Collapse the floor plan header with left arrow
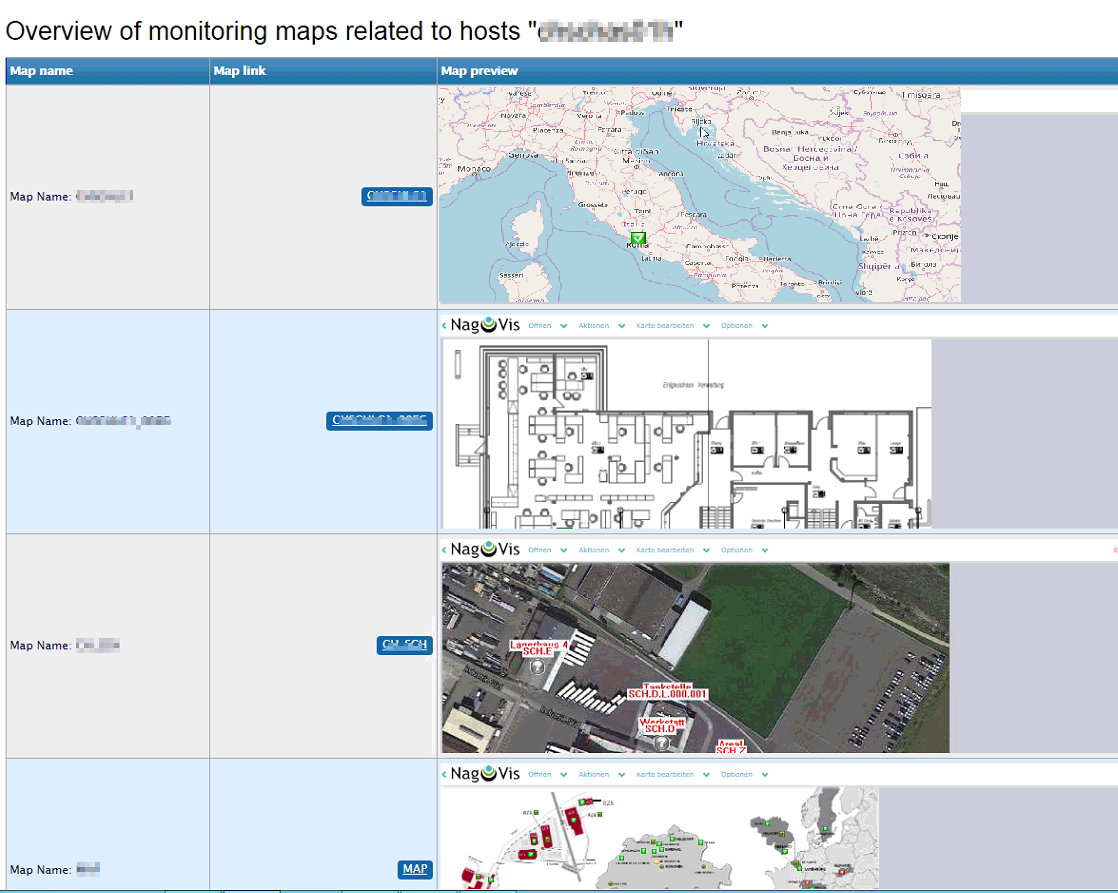 tap(445, 325)
